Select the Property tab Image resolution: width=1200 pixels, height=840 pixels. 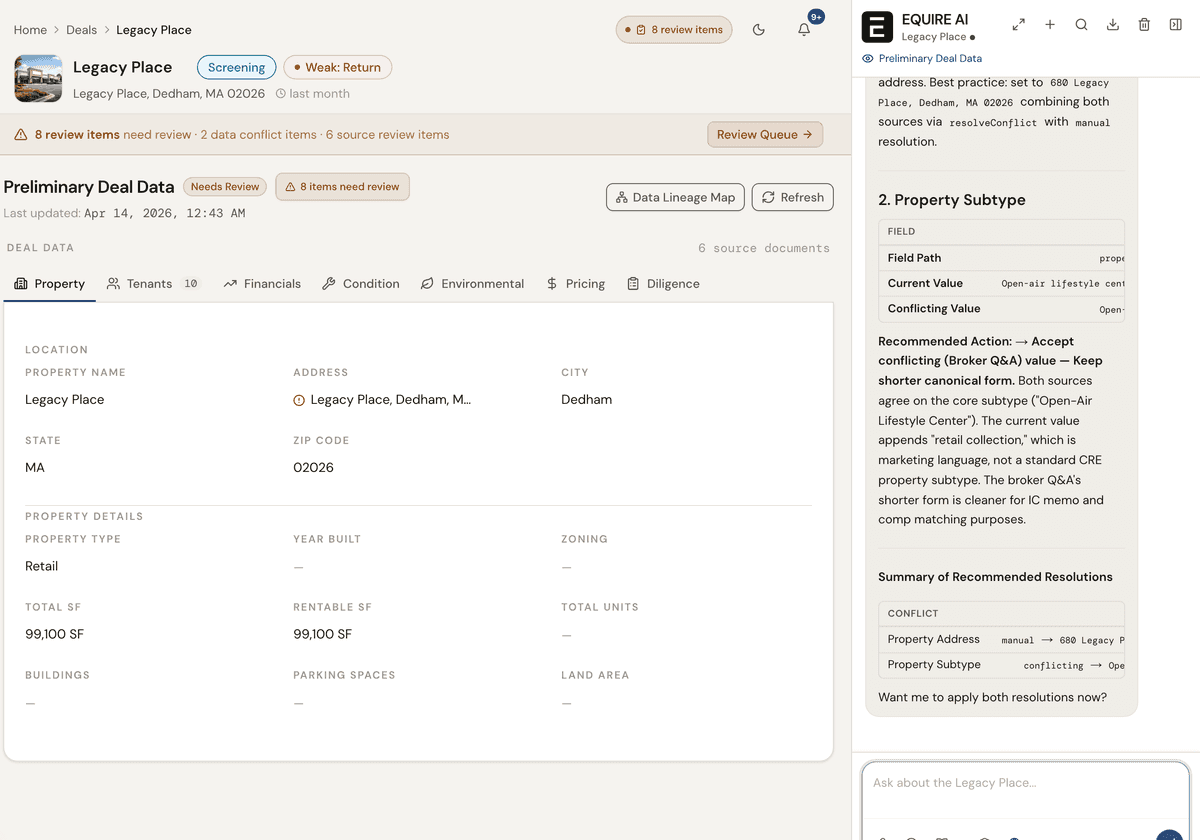(x=50, y=284)
